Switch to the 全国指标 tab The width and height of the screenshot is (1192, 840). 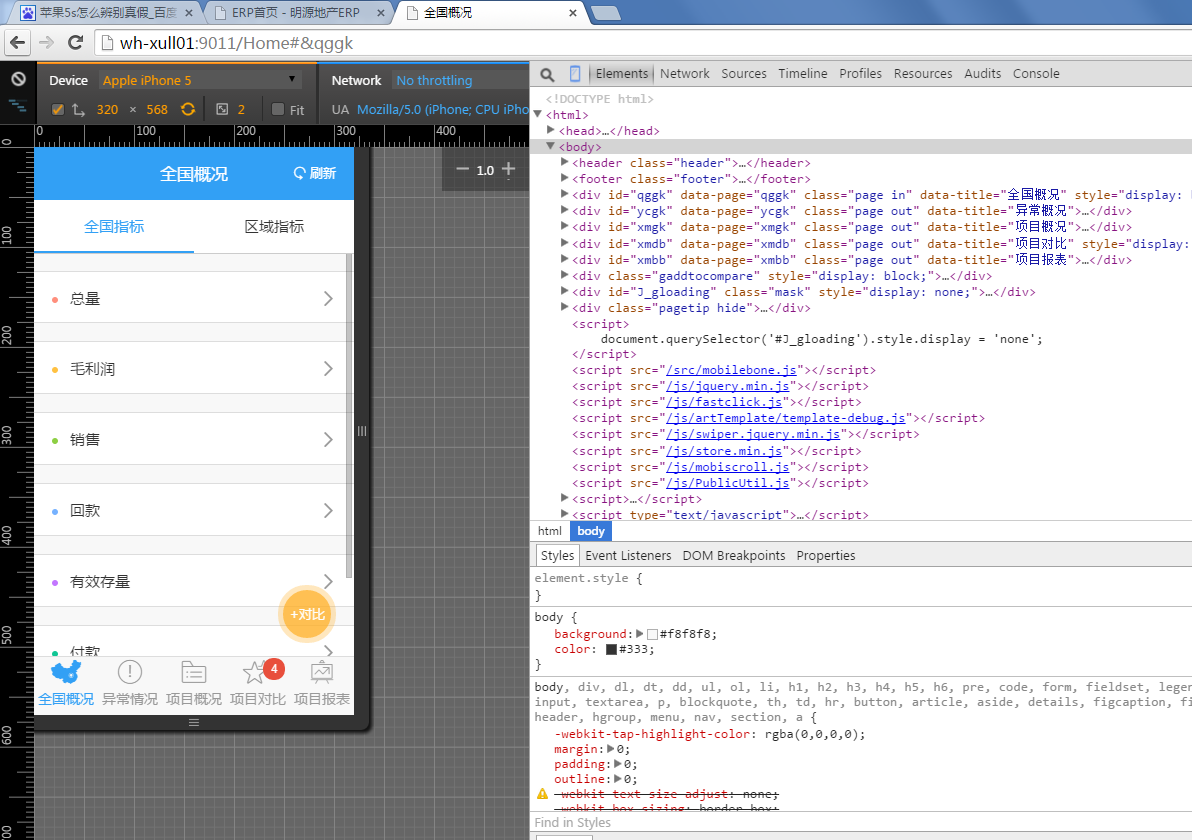pos(114,227)
